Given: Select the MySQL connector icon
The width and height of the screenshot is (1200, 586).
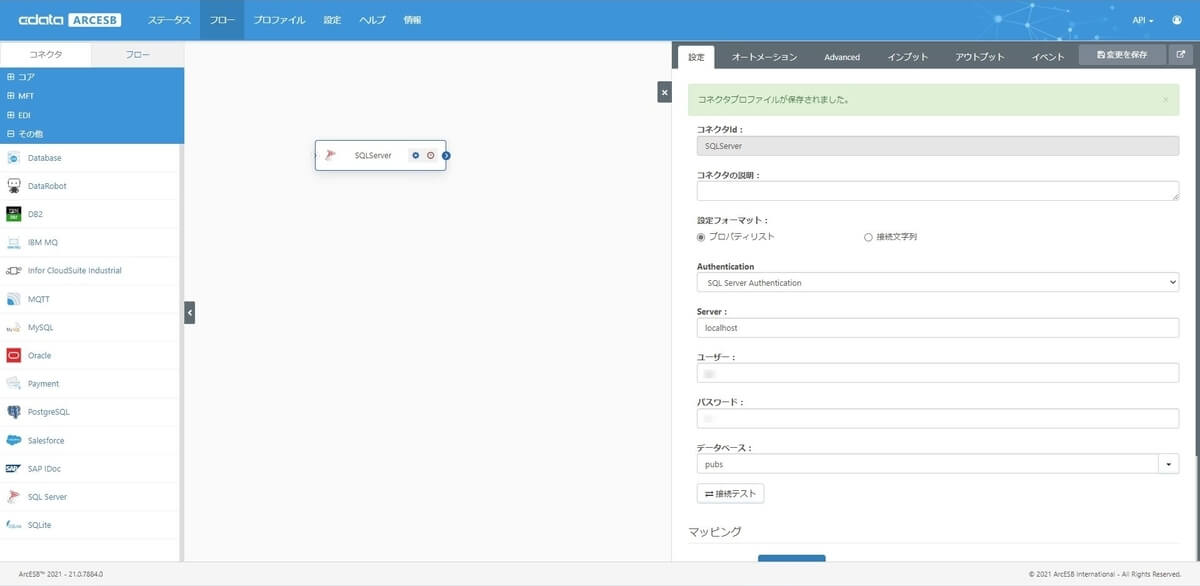Looking at the screenshot, I should tap(14, 327).
